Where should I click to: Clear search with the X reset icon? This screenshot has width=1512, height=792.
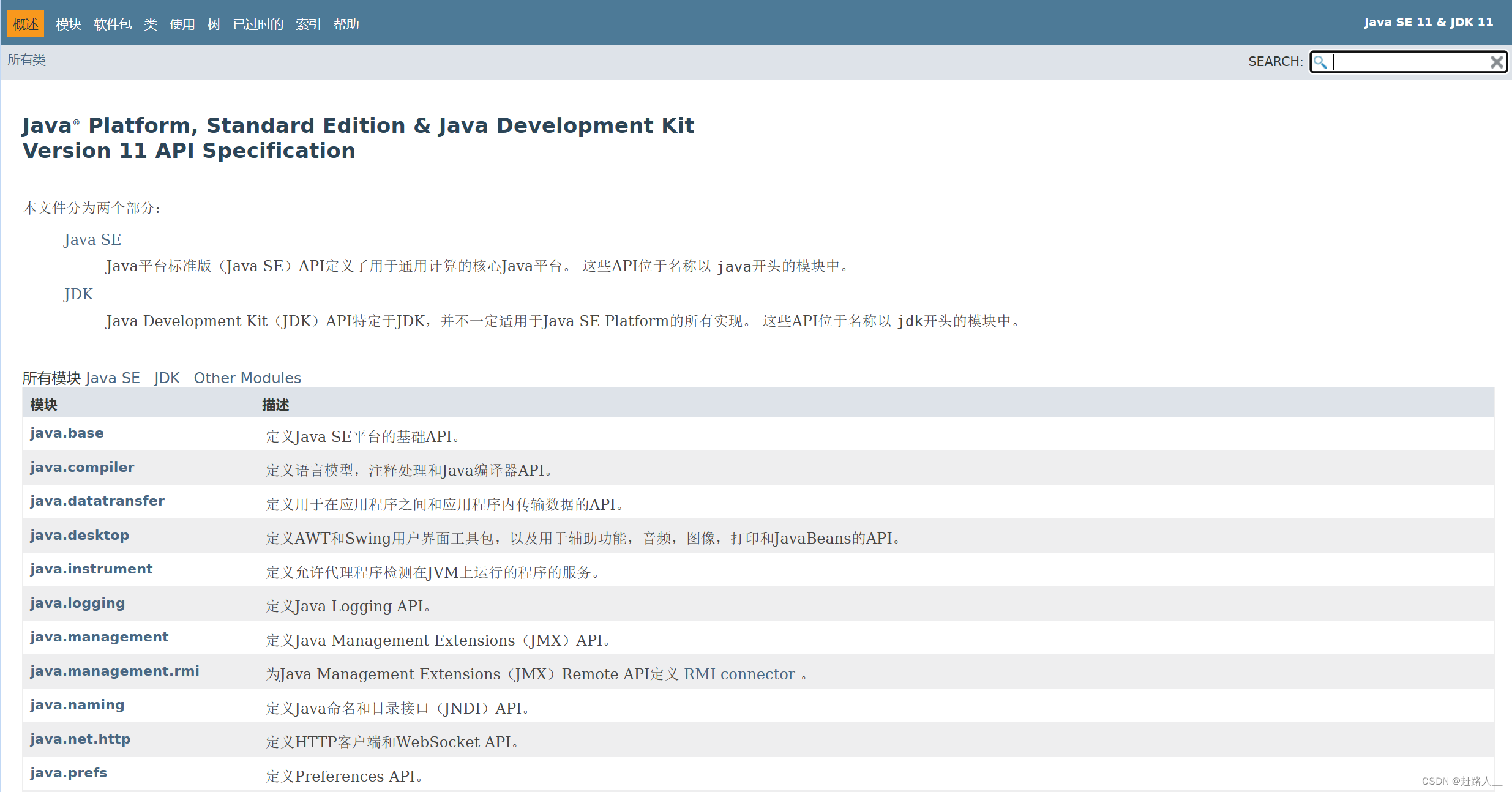(x=1497, y=62)
